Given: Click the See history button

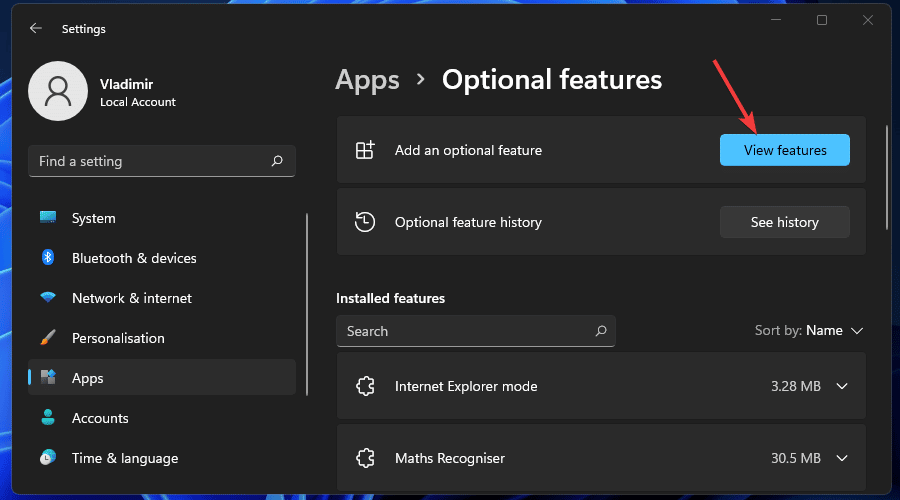Looking at the screenshot, I should point(785,222).
